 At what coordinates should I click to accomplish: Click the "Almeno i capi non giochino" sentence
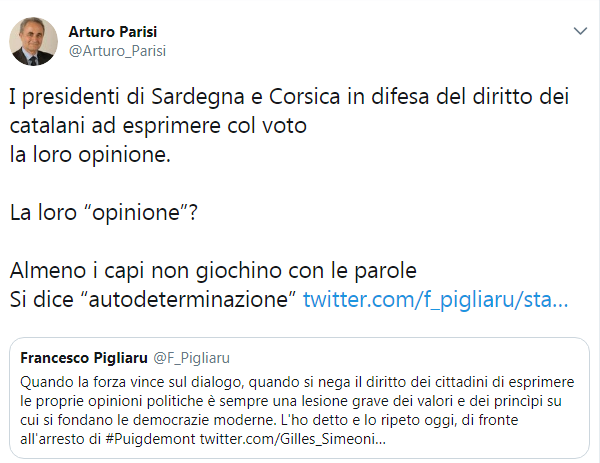pos(213,271)
